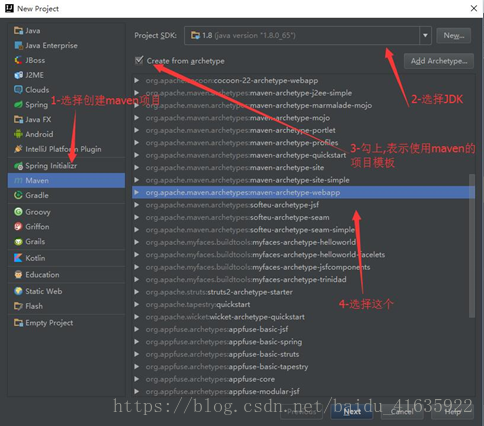Expand maven-archetype-mojo node
This screenshot has width=484, height=426.
pyautogui.click(x=136, y=118)
